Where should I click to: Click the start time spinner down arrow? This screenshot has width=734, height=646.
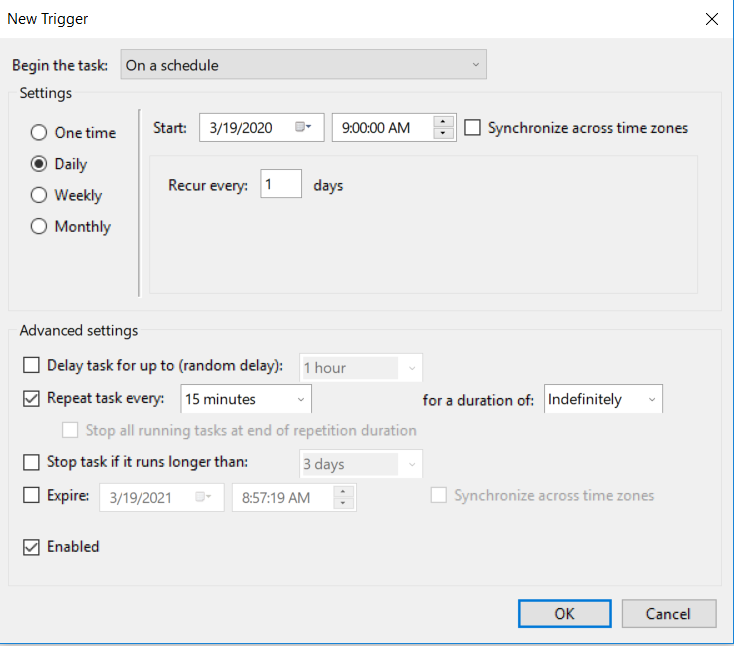pyautogui.click(x=443, y=133)
